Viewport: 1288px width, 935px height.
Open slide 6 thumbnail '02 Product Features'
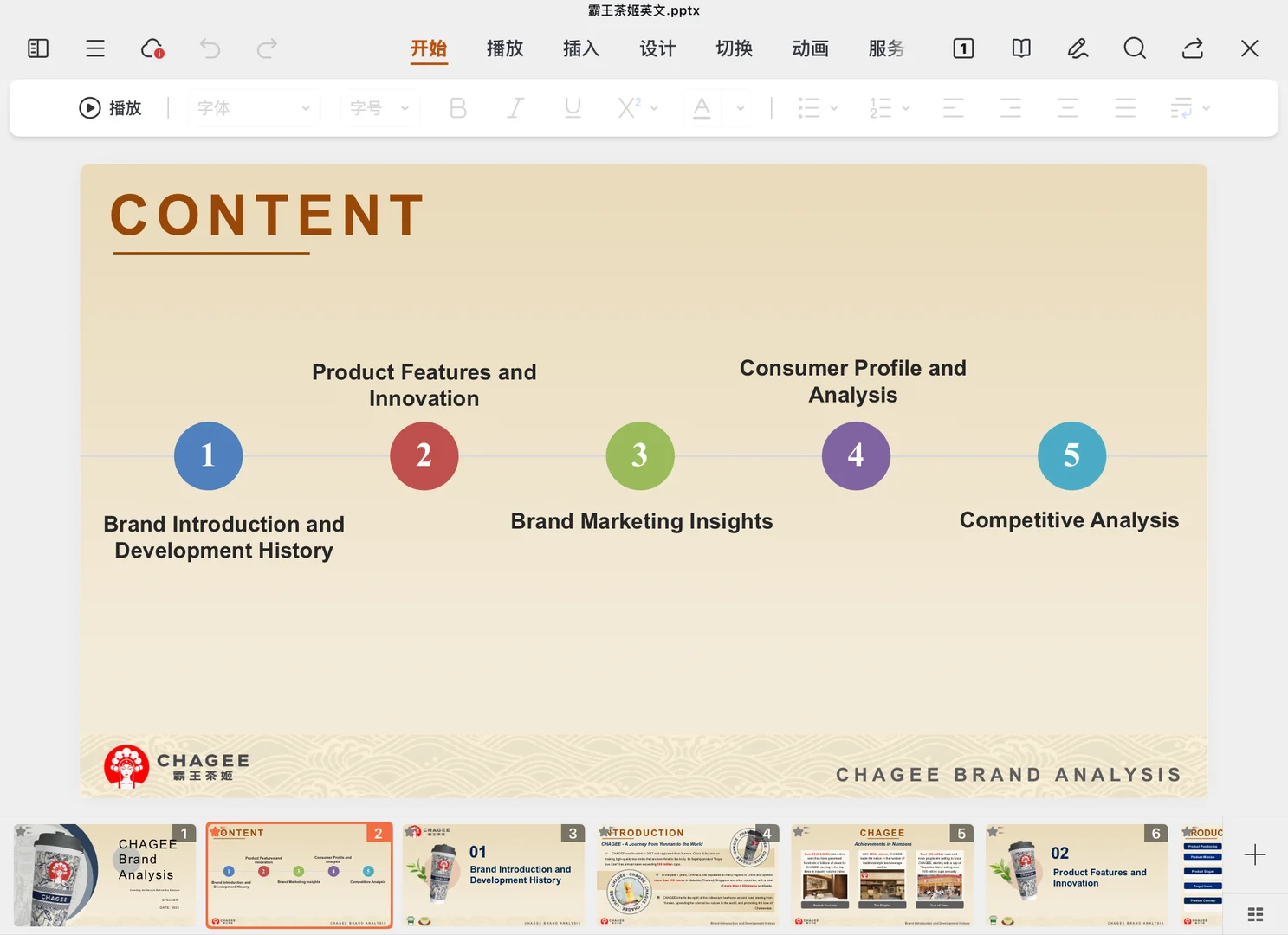tap(1077, 875)
